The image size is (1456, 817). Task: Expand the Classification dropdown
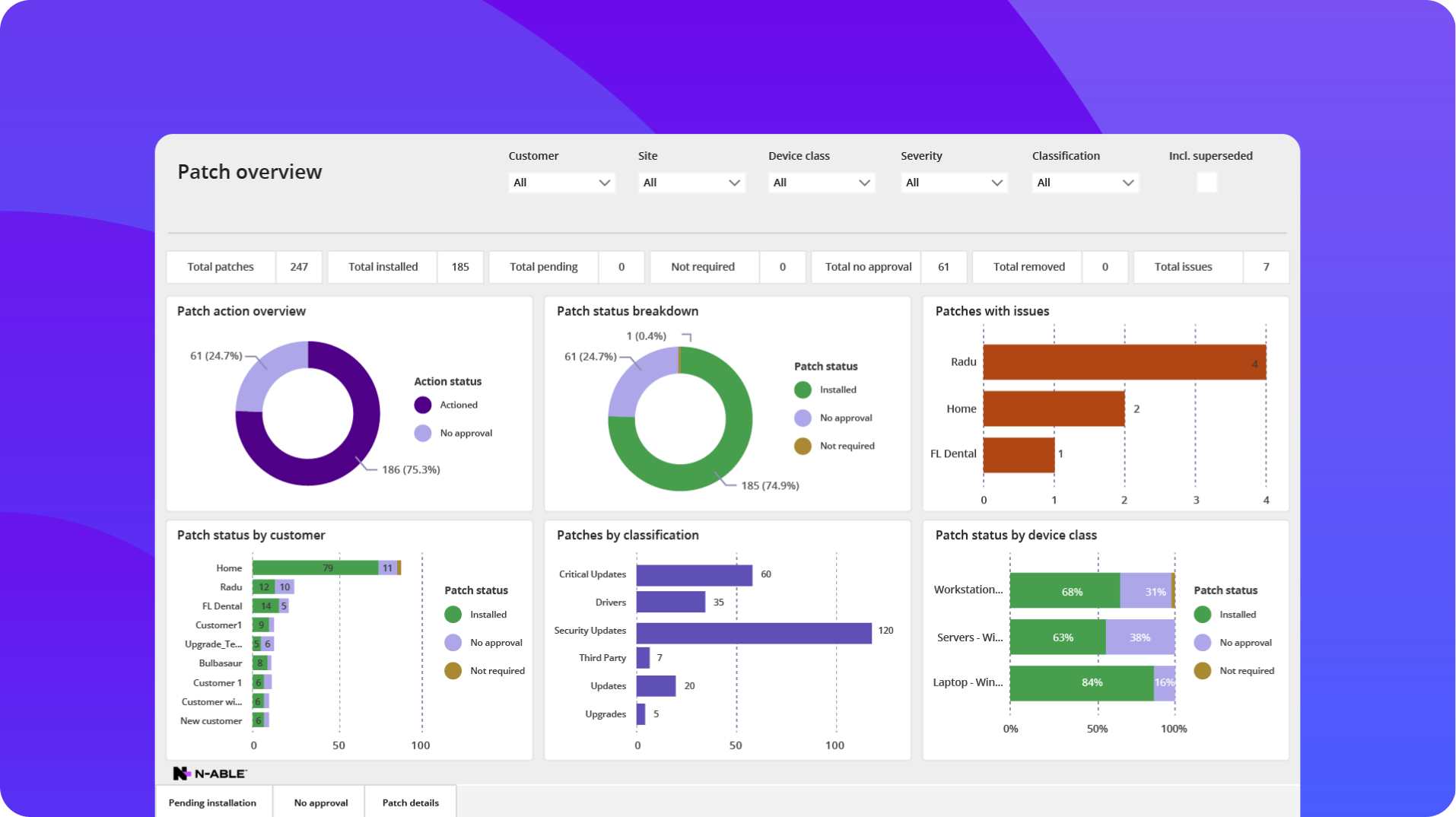coord(1085,183)
